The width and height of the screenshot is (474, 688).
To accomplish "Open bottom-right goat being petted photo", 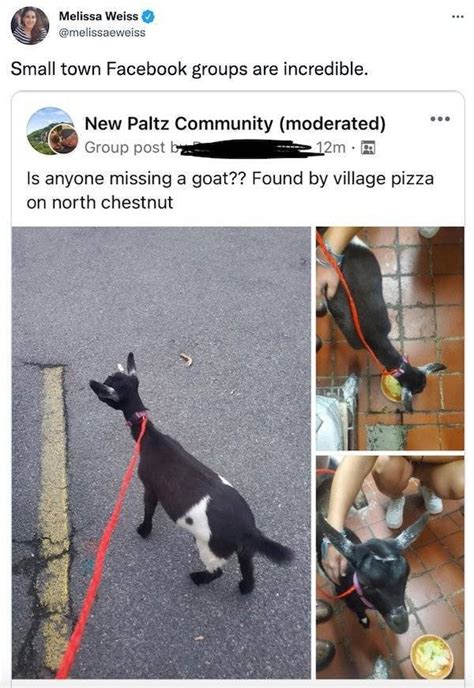I will point(390,567).
